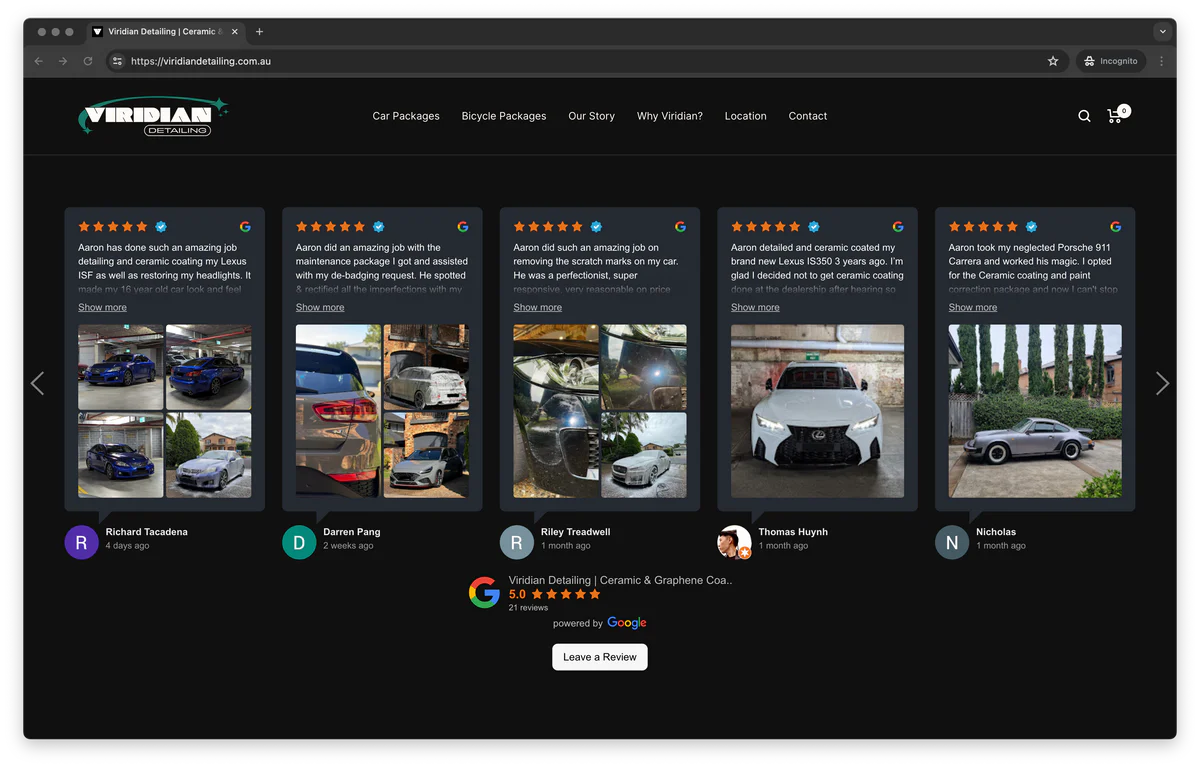Show next reviews with right arrow
This screenshot has height=768, width=1200.
click(x=1162, y=383)
